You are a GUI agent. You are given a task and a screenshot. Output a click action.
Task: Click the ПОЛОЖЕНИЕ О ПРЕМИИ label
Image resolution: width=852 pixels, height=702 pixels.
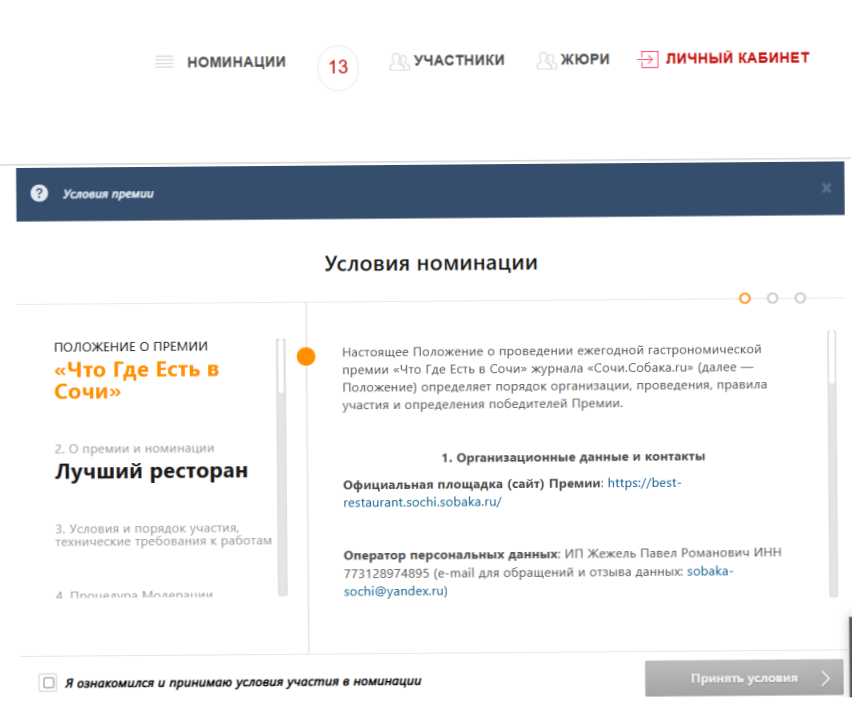pyautogui.click(x=131, y=347)
